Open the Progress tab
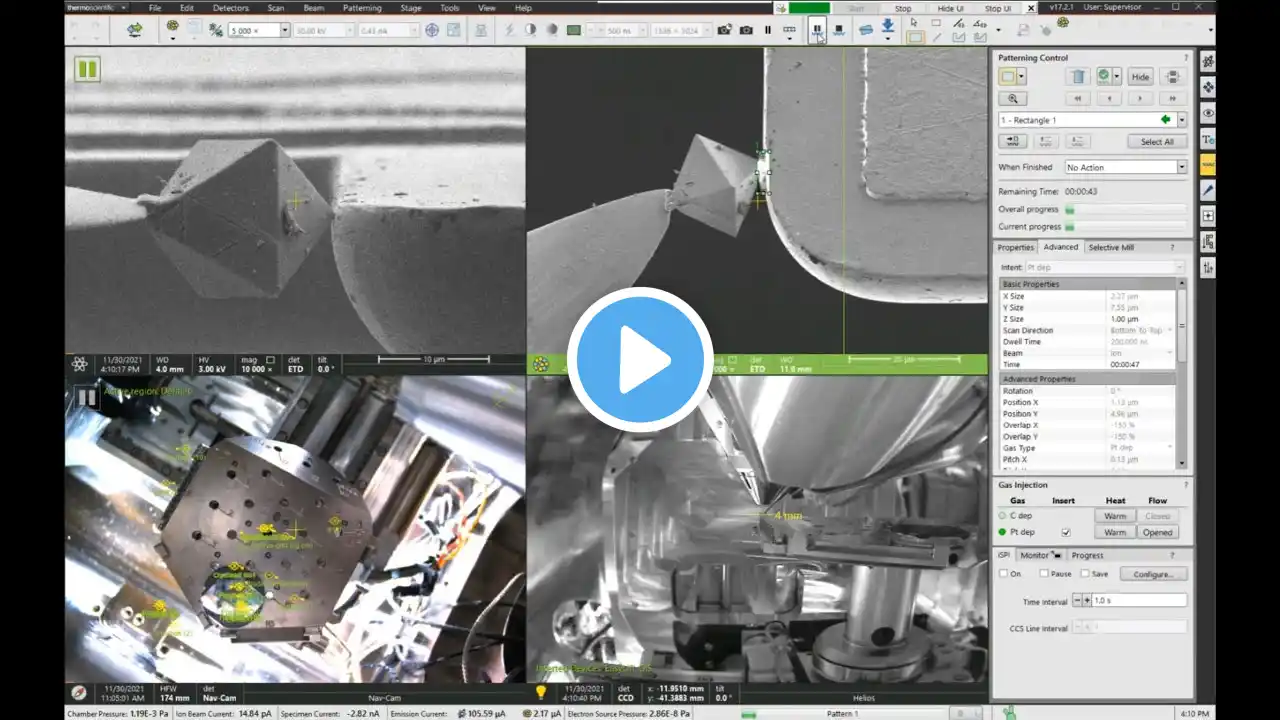Viewport: 1280px width, 720px height. [x=1087, y=555]
